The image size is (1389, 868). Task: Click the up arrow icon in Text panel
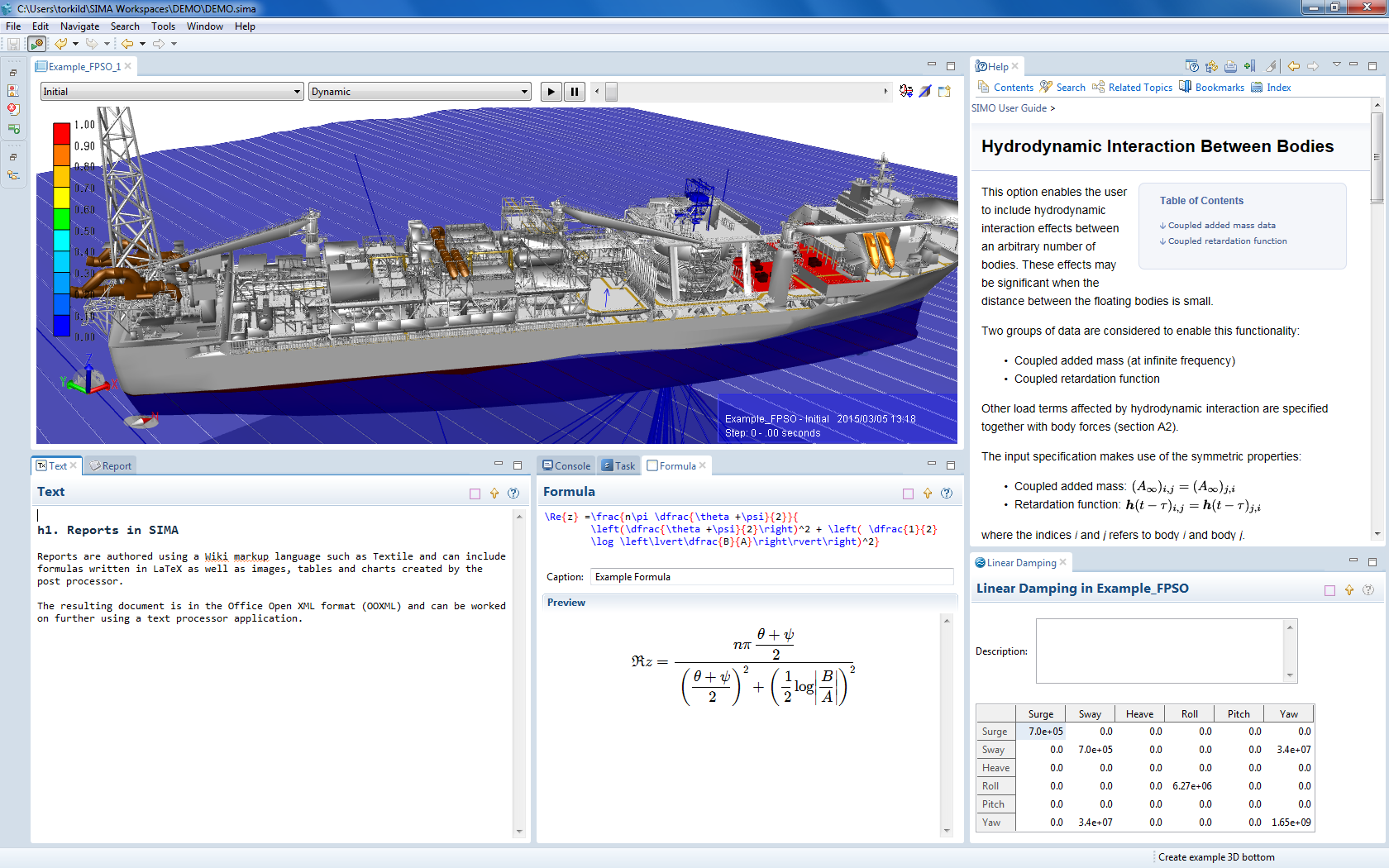[x=494, y=494]
